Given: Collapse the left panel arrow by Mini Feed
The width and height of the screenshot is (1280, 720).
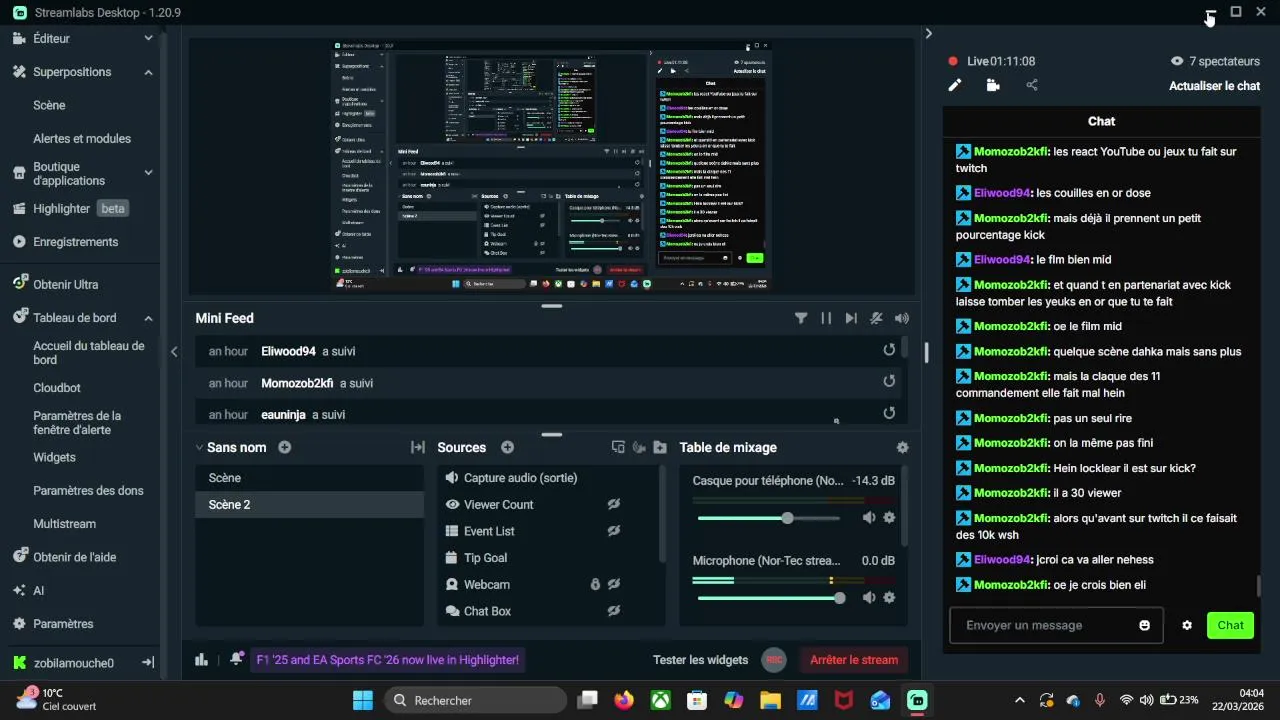Looking at the screenshot, I should pyautogui.click(x=174, y=351).
